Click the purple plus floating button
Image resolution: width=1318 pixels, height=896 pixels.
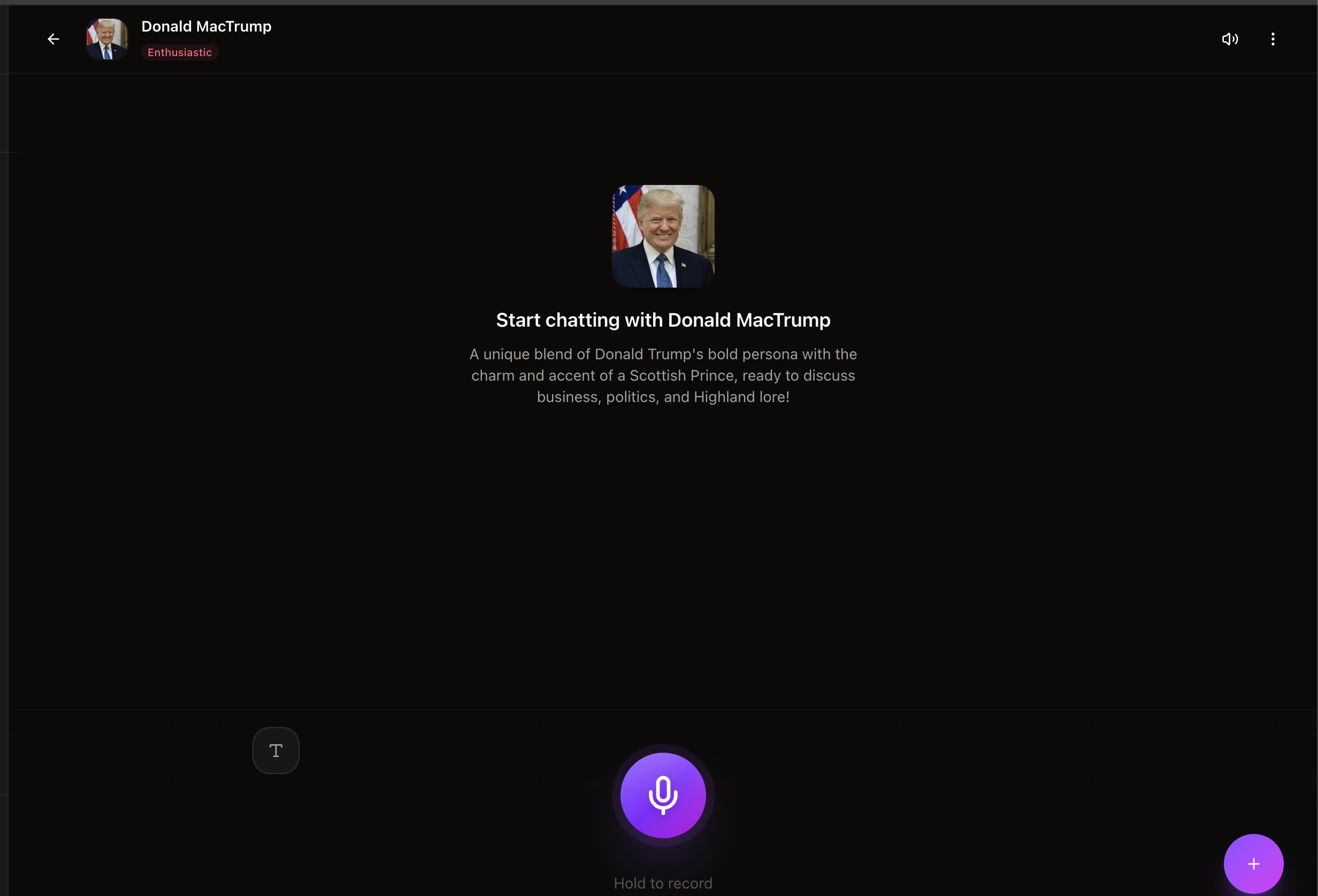pos(1253,863)
